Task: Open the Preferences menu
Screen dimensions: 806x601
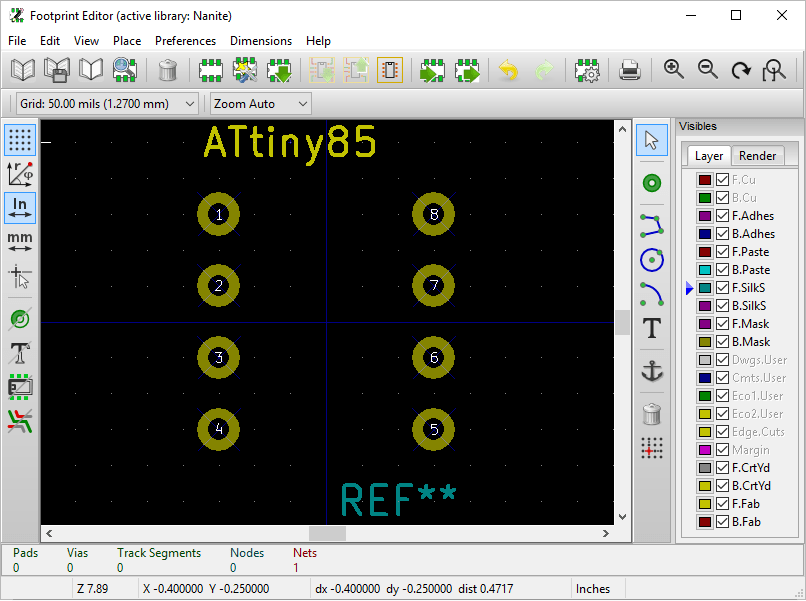Action: tap(185, 41)
